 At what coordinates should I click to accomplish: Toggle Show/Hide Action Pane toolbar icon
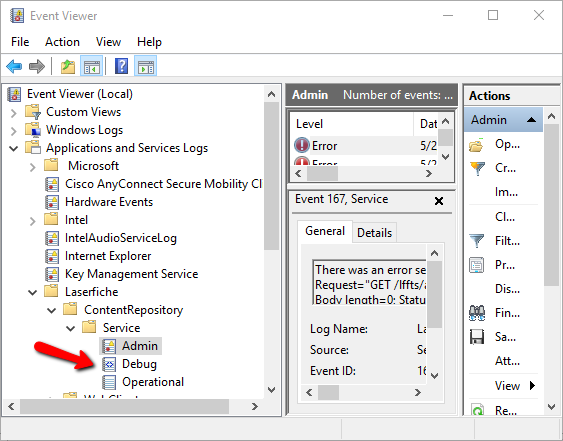[145, 66]
